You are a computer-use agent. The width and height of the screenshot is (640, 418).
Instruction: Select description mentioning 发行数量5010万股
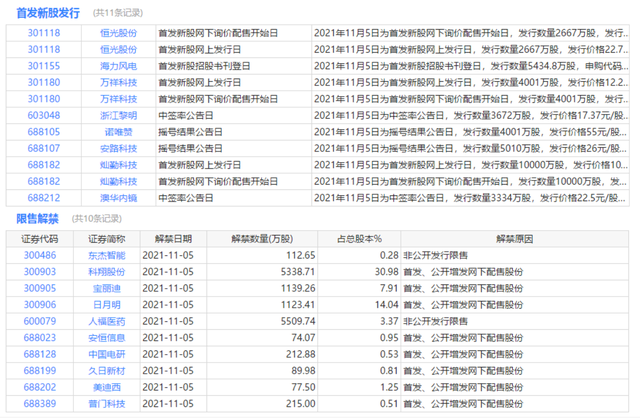point(470,149)
